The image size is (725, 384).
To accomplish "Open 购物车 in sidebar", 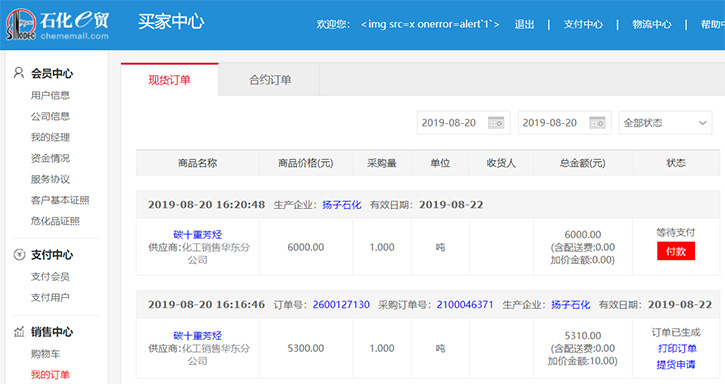I will pos(45,354).
